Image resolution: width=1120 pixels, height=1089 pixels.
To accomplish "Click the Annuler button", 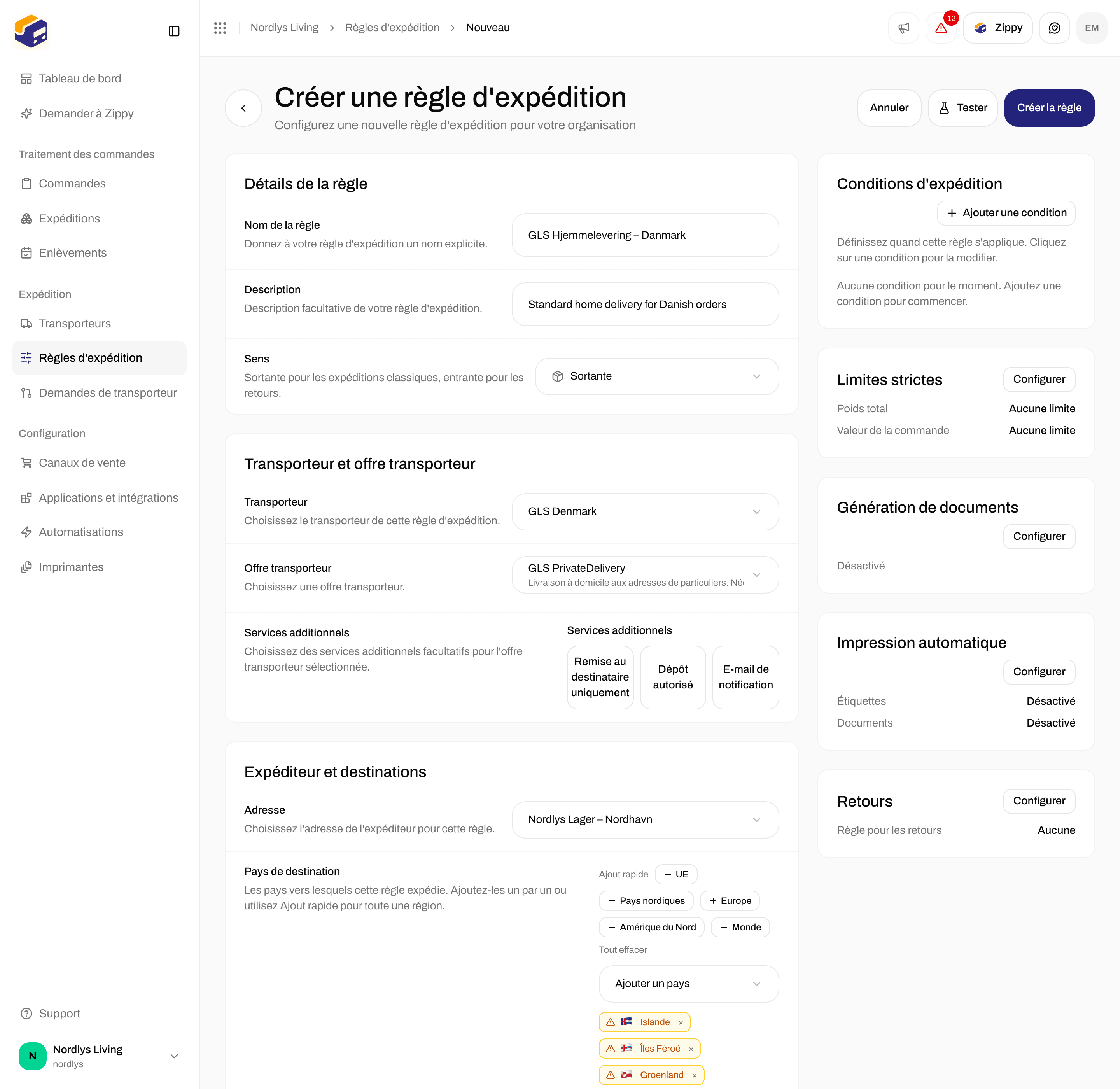I will (x=889, y=107).
